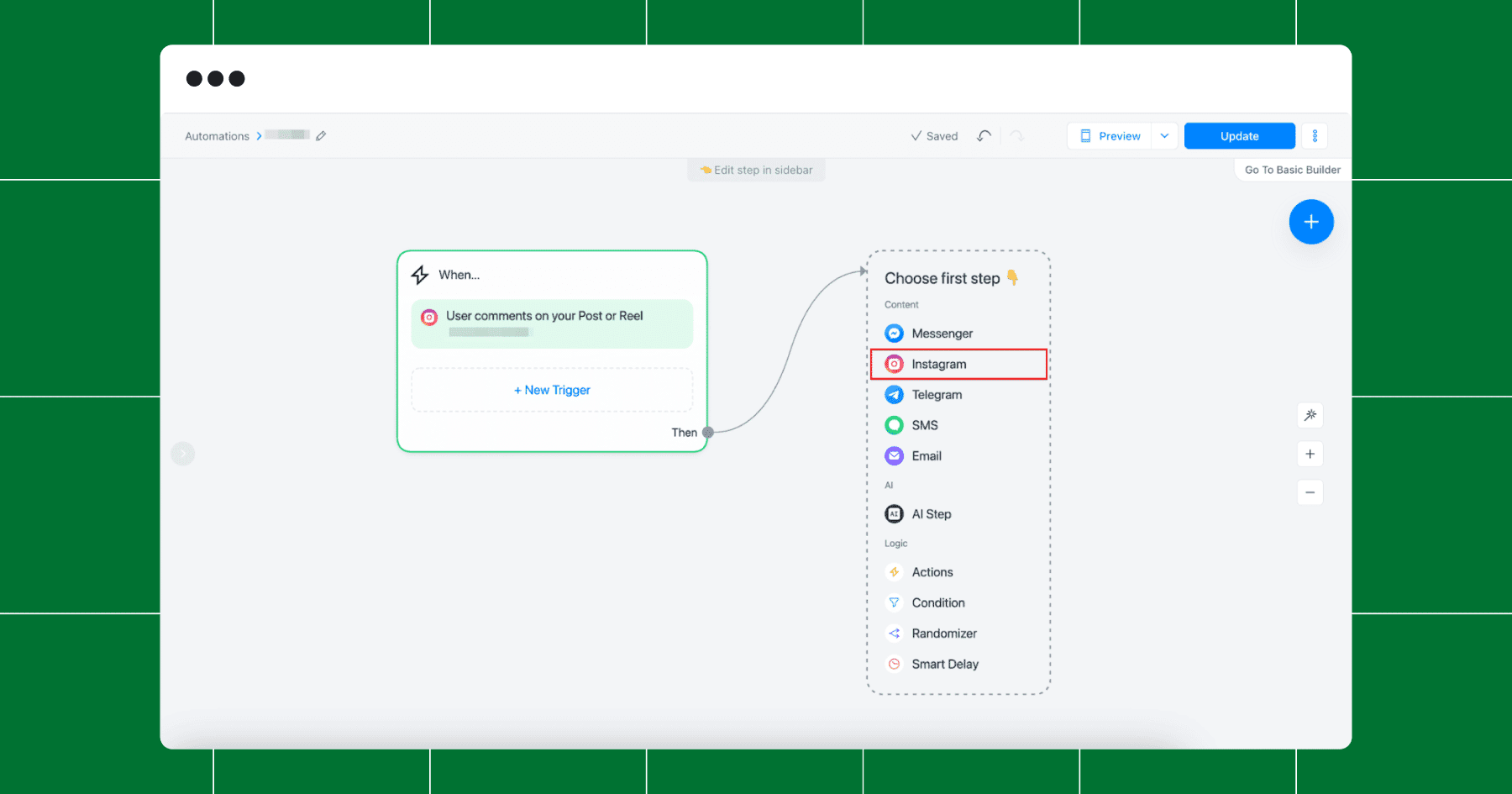1512x794 pixels.
Task: Click the blue plus add step button
Action: pos(1311,222)
